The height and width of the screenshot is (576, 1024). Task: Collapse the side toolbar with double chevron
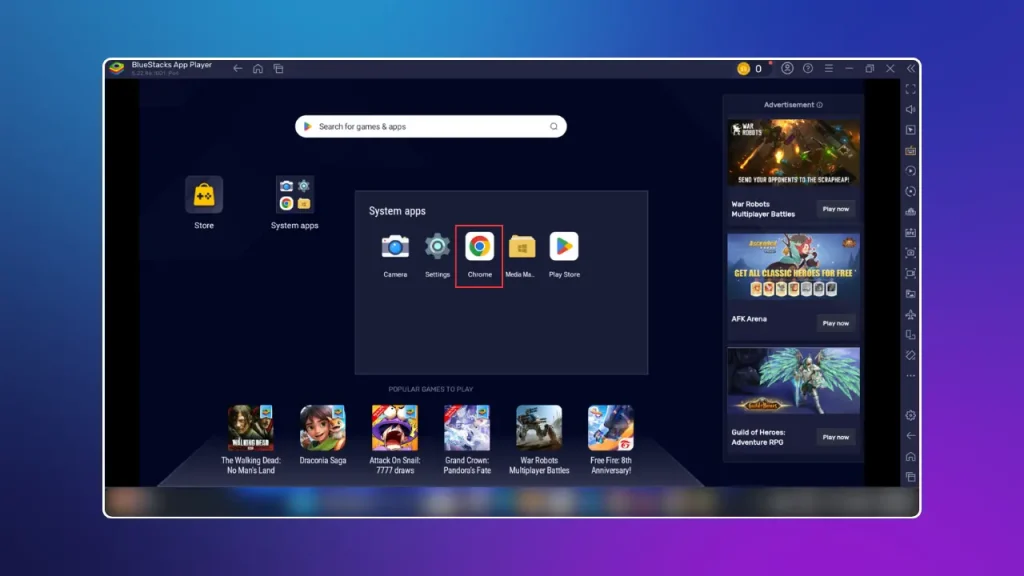(x=911, y=69)
